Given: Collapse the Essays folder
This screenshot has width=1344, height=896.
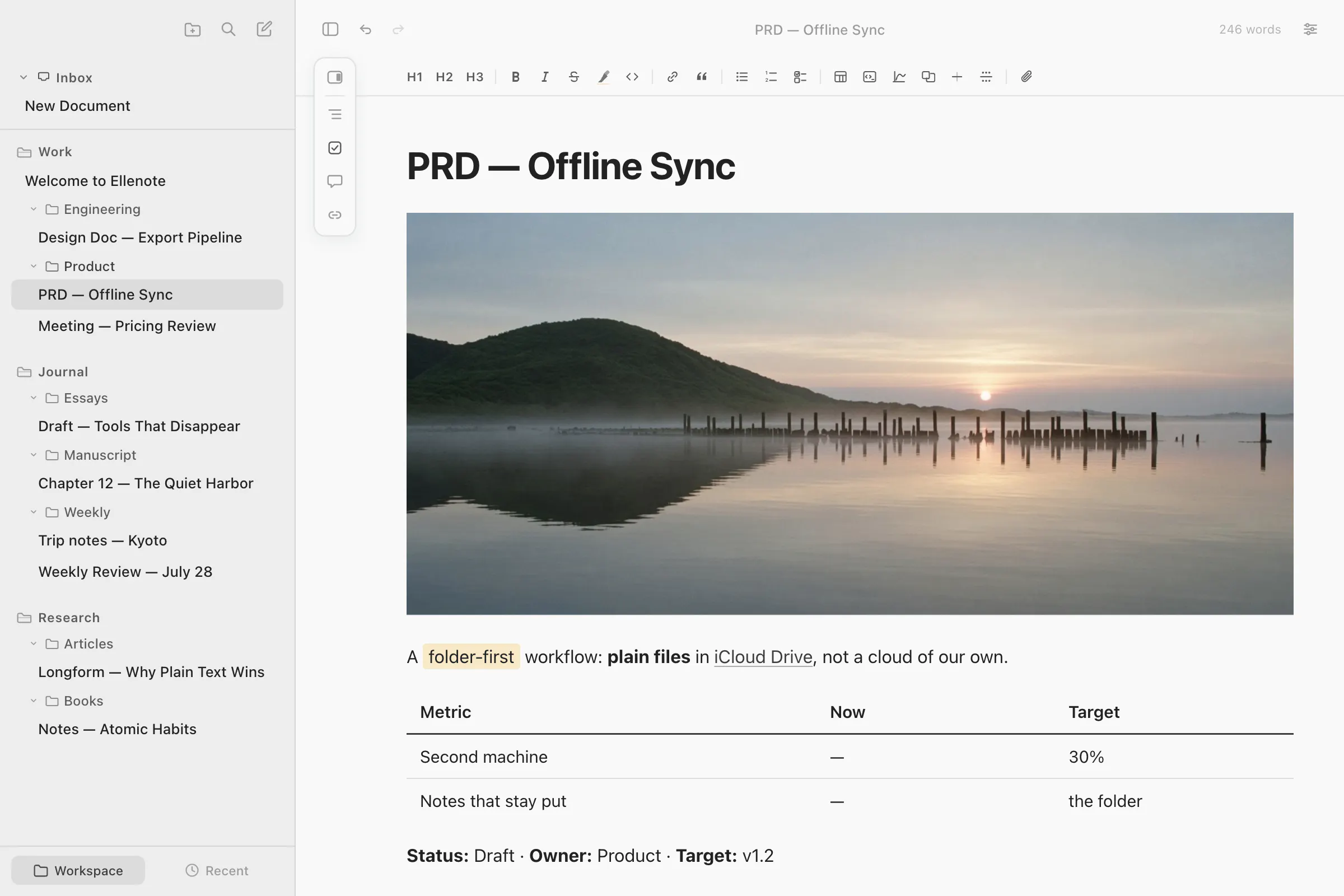Looking at the screenshot, I should [x=33, y=398].
